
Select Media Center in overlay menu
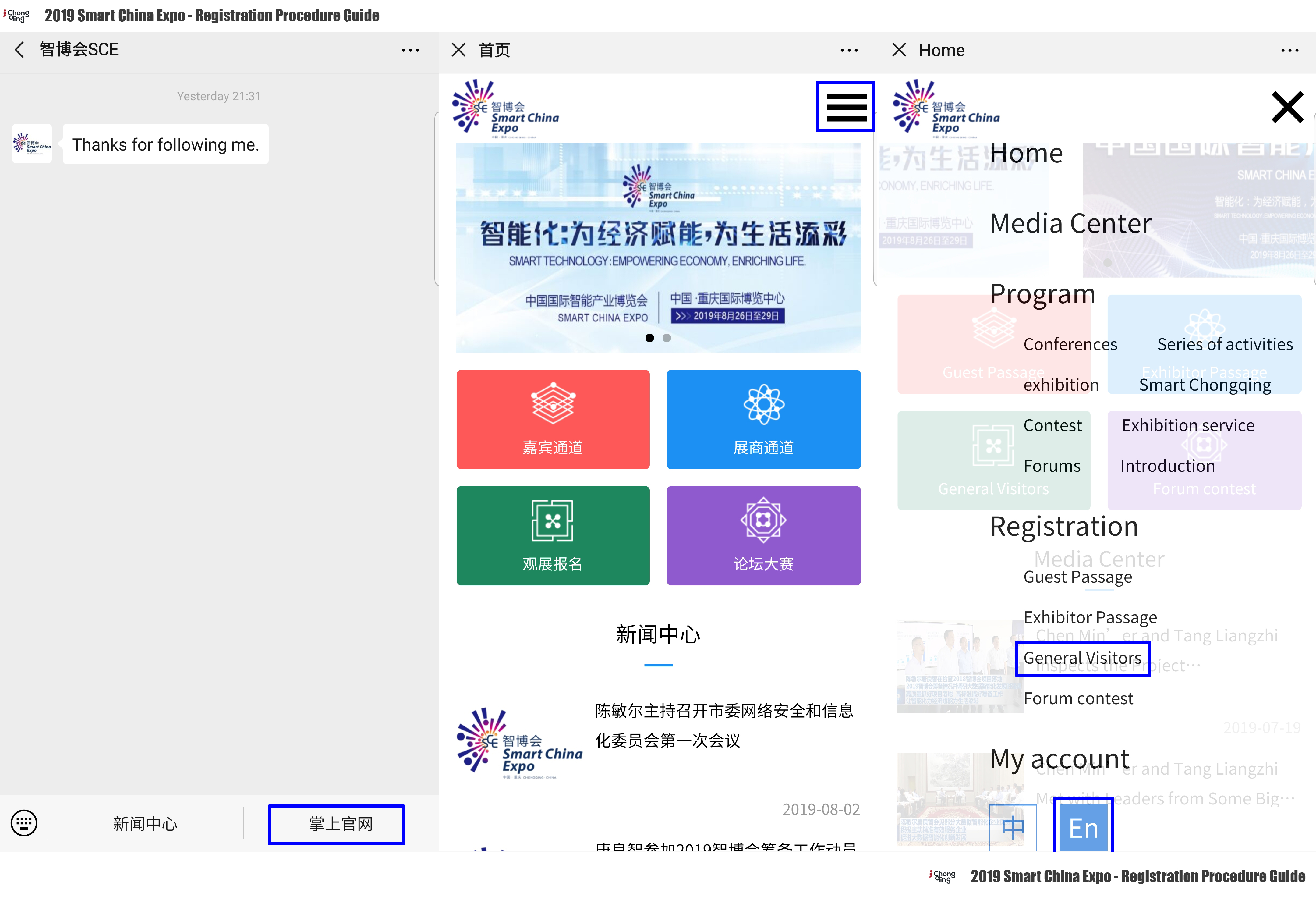coord(1070,223)
